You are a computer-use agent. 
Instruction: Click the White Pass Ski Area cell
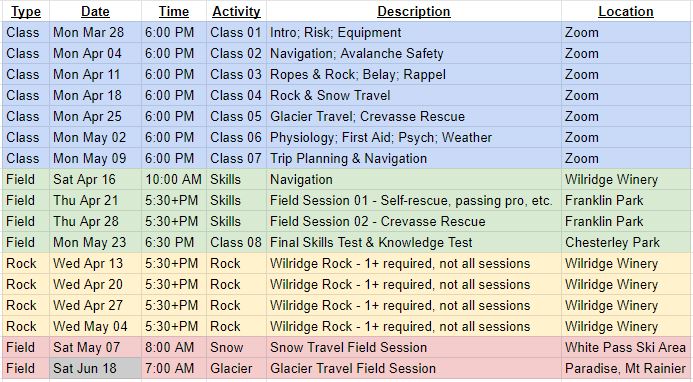click(625, 348)
